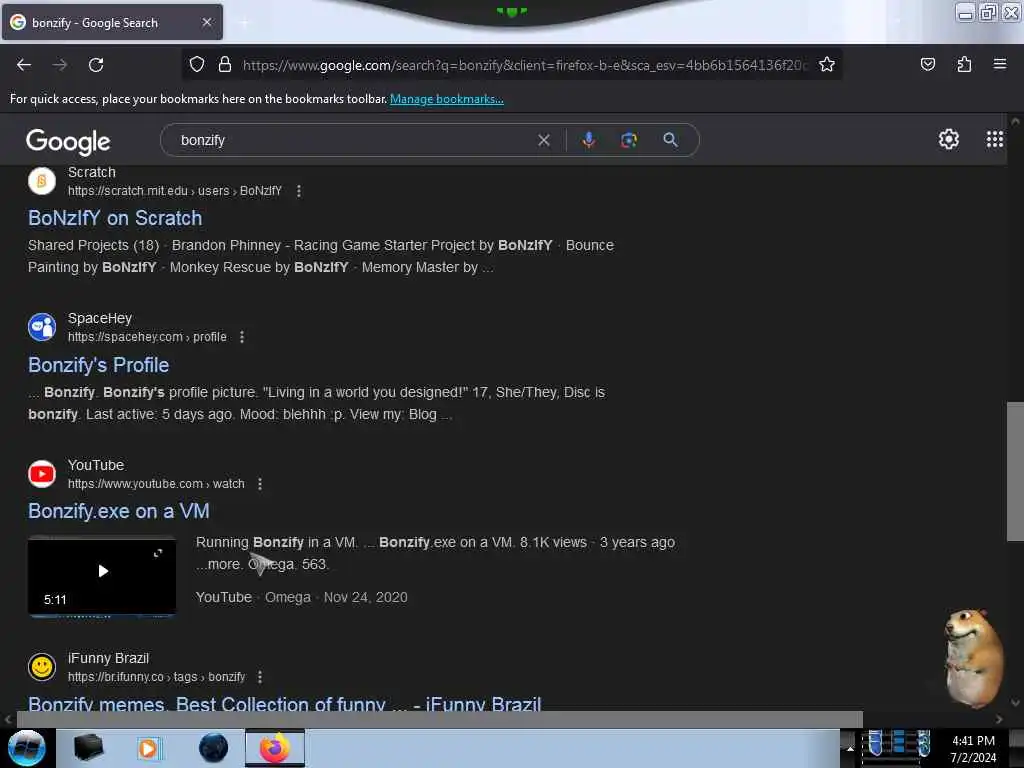Open BoNzIfY on Scratch result

115,218
